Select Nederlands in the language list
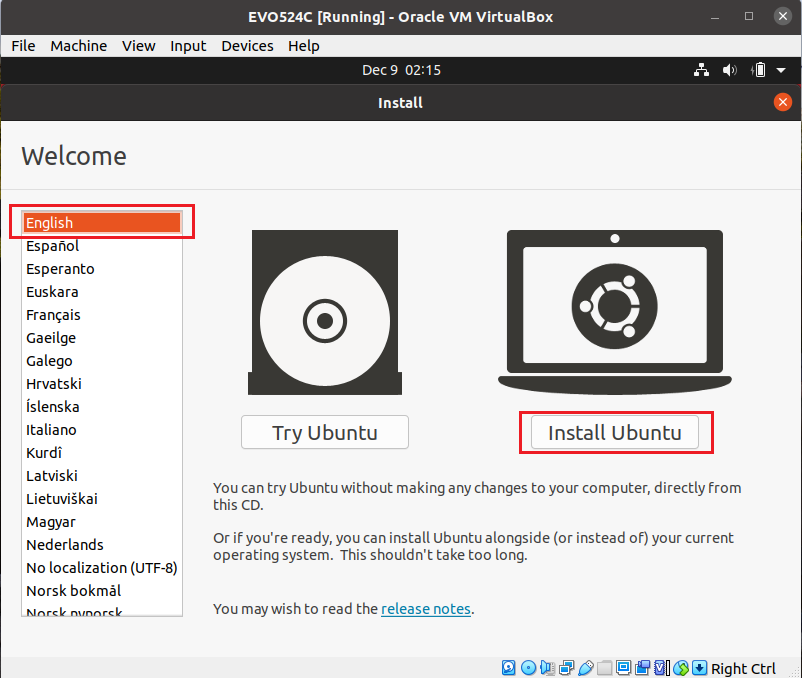The width and height of the screenshot is (802, 678). [102, 545]
